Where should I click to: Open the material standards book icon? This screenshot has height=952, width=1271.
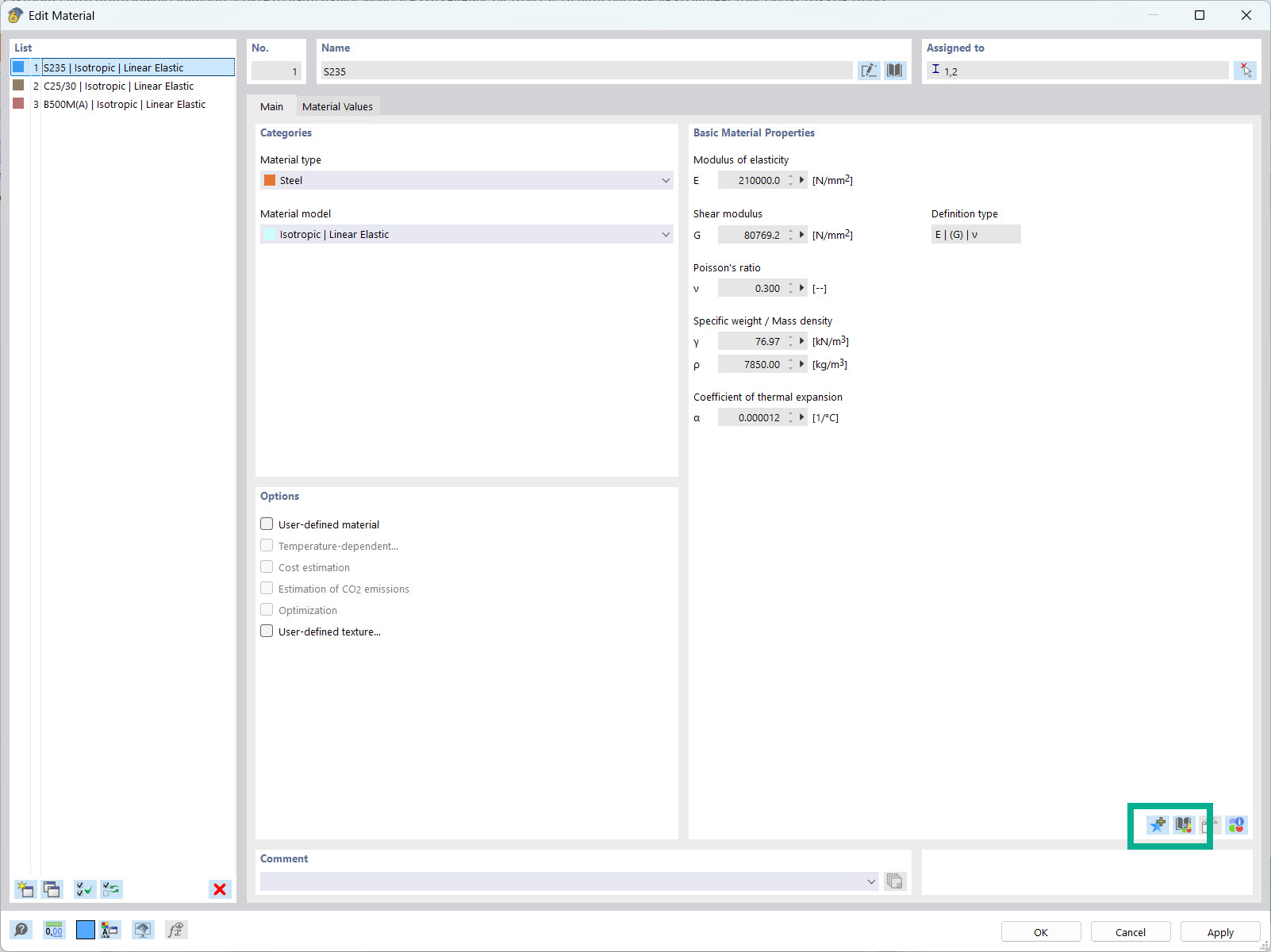coord(1183,825)
